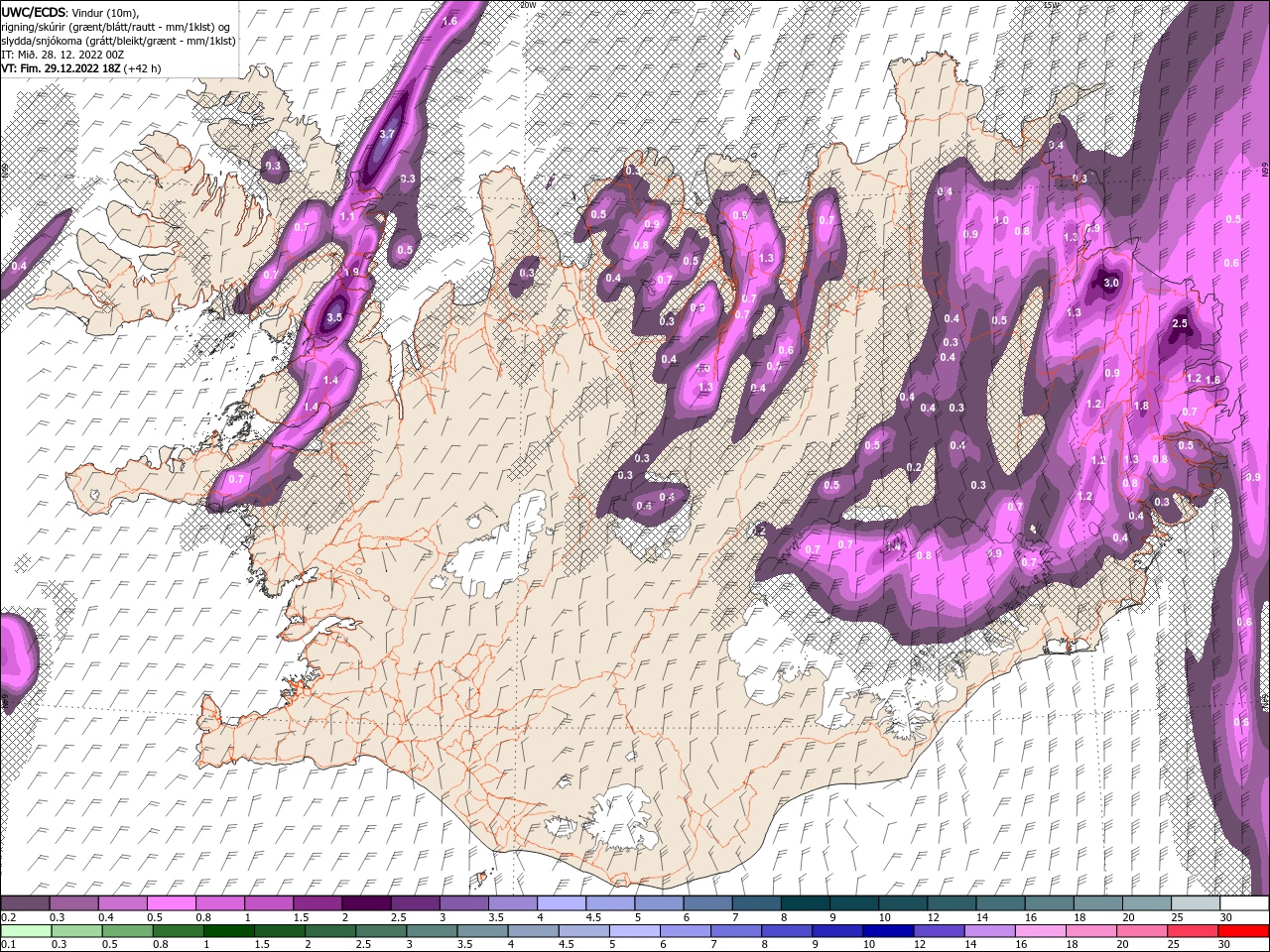Select the navy blue 10–12 rain scale swatch
The height and width of the screenshot is (952, 1270).
click(x=890, y=931)
